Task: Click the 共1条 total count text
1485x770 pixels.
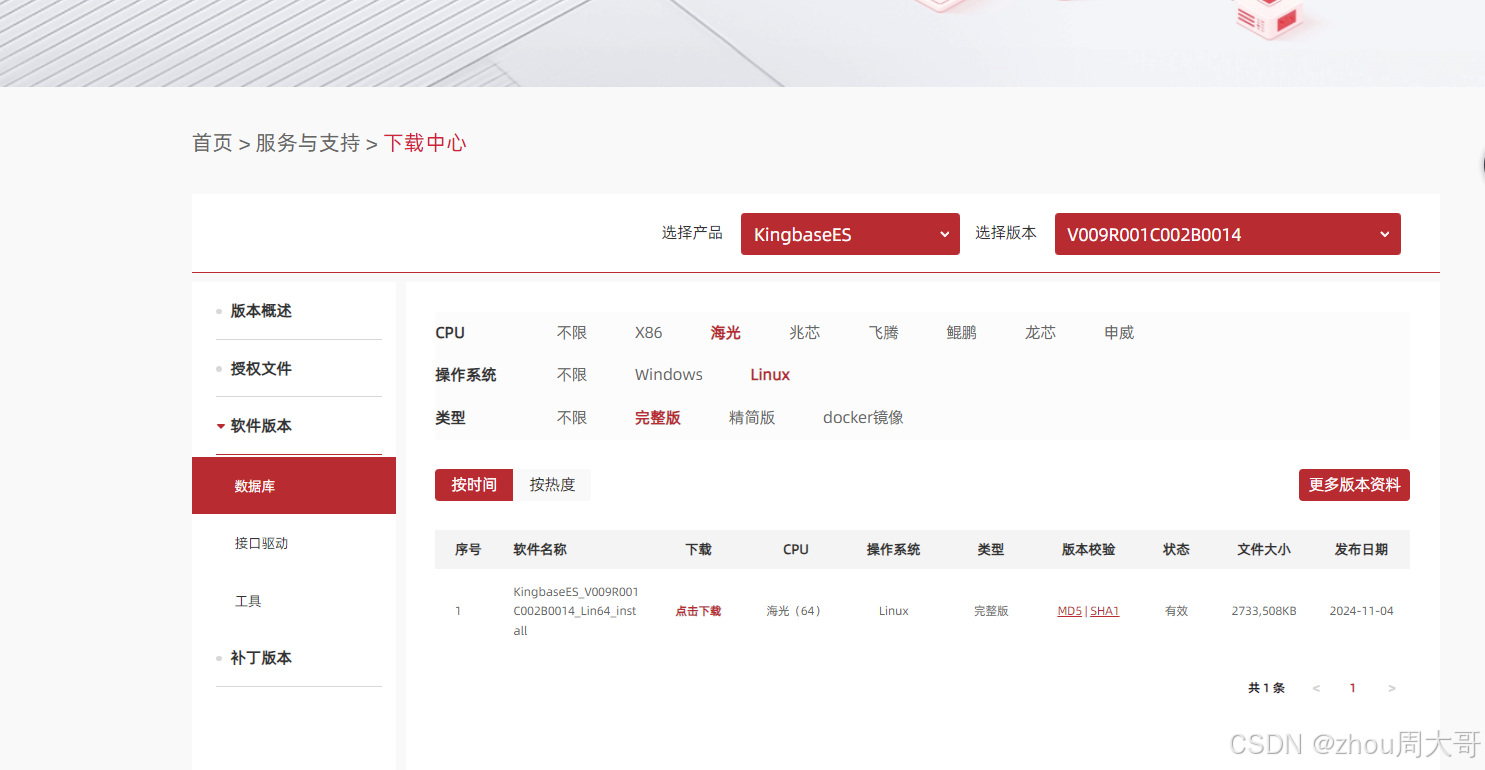Action: (x=1266, y=688)
